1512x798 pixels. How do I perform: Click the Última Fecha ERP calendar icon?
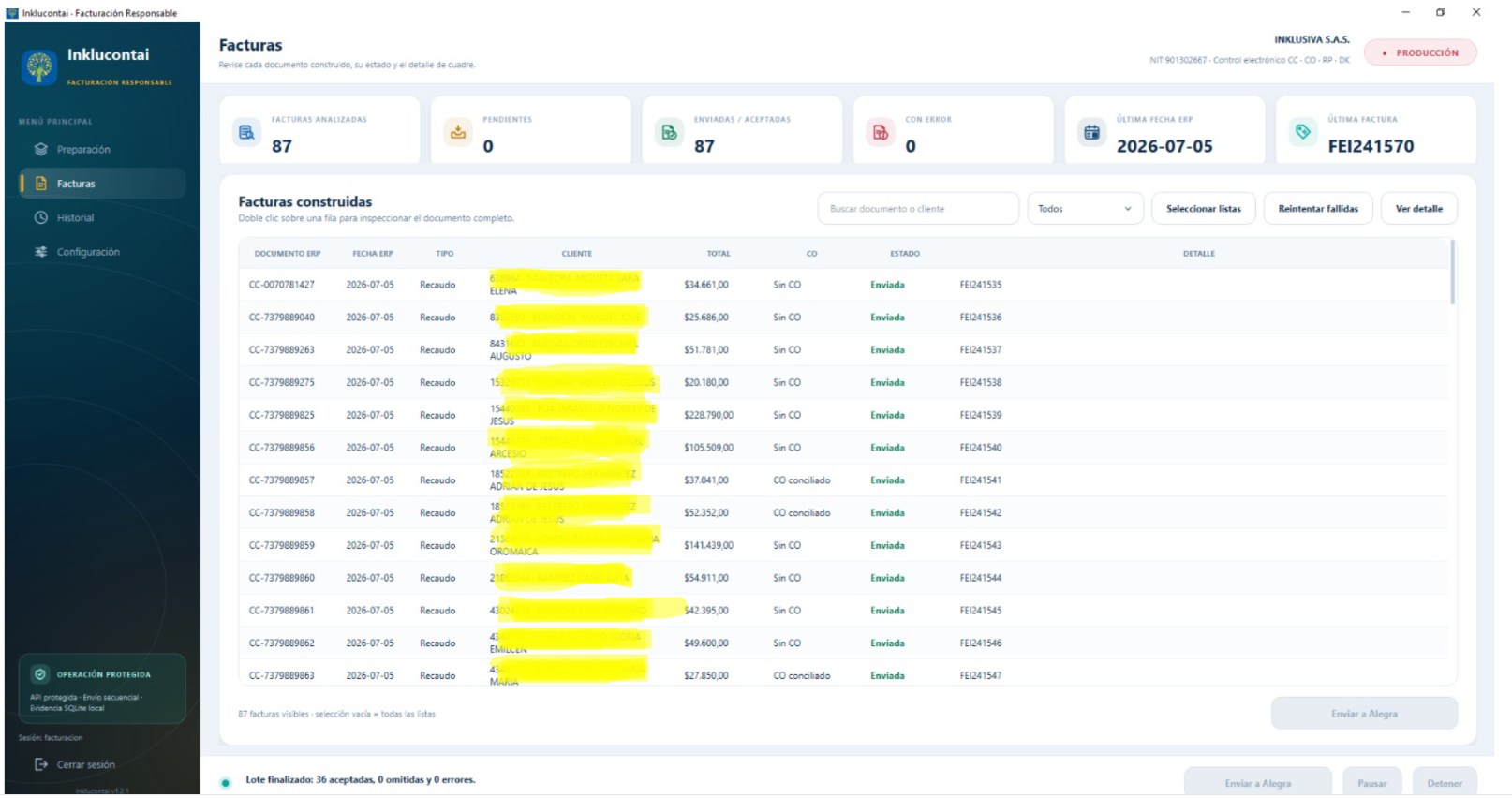pyautogui.click(x=1091, y=133)
